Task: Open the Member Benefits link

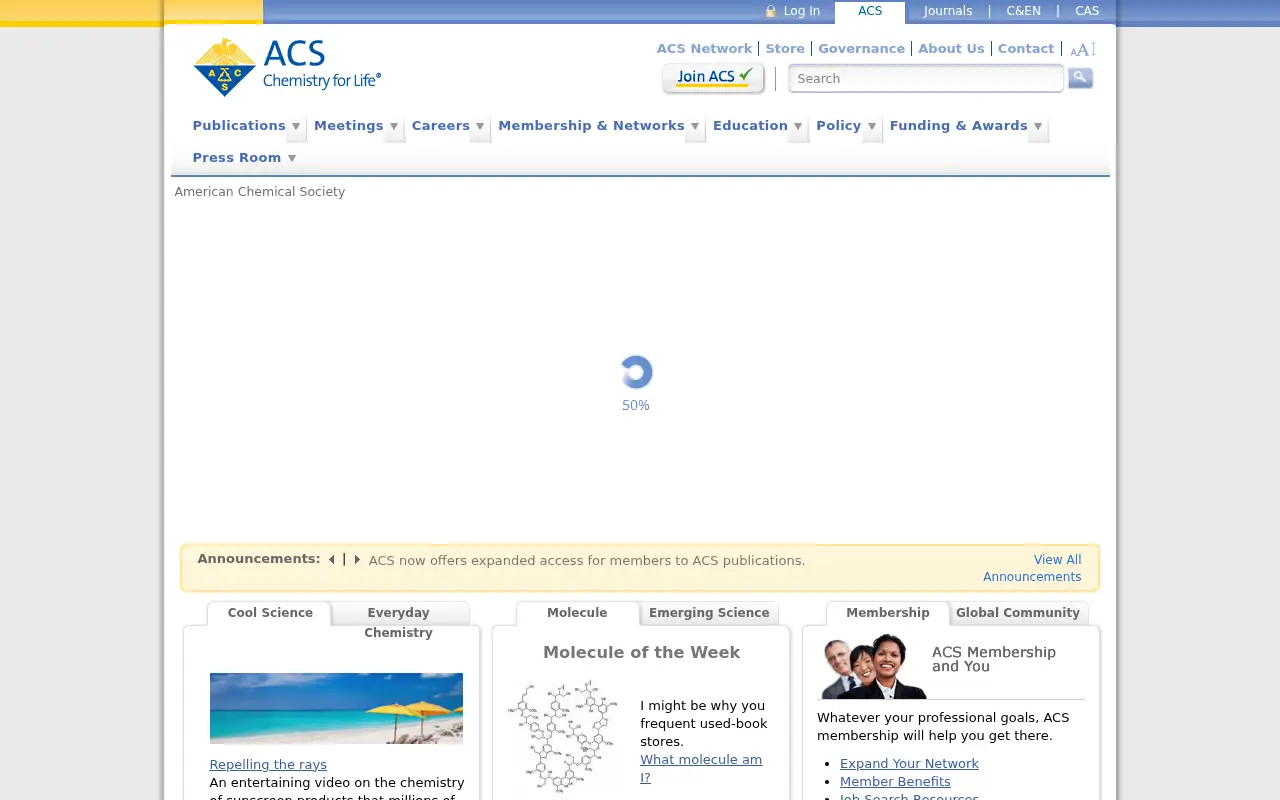Action: (895, 781)
